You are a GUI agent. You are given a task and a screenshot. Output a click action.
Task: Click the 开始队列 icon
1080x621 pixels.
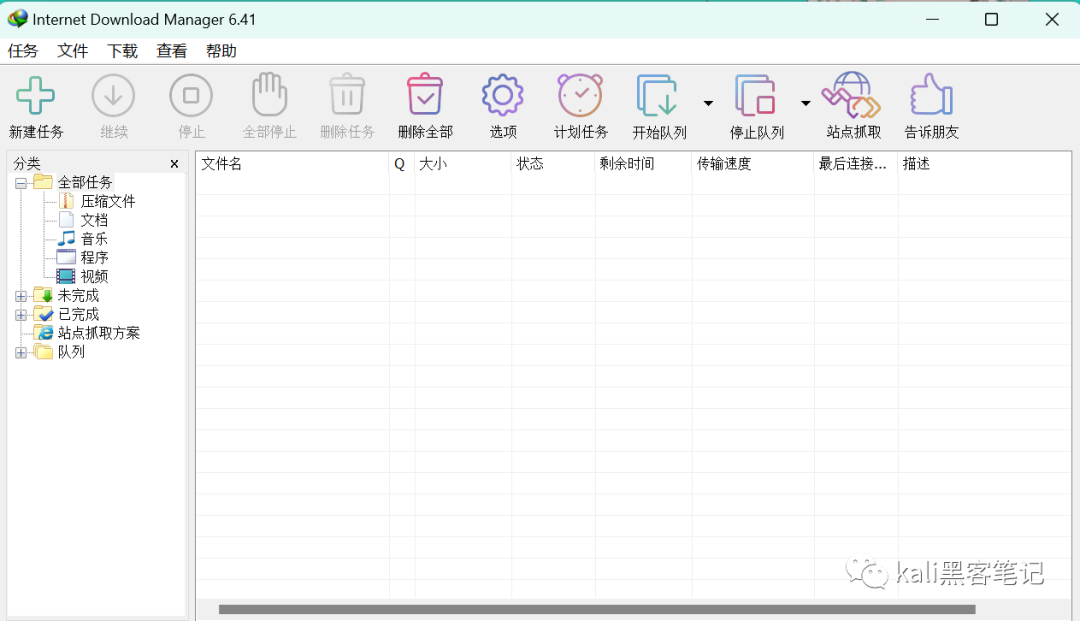tap(657, 95)
